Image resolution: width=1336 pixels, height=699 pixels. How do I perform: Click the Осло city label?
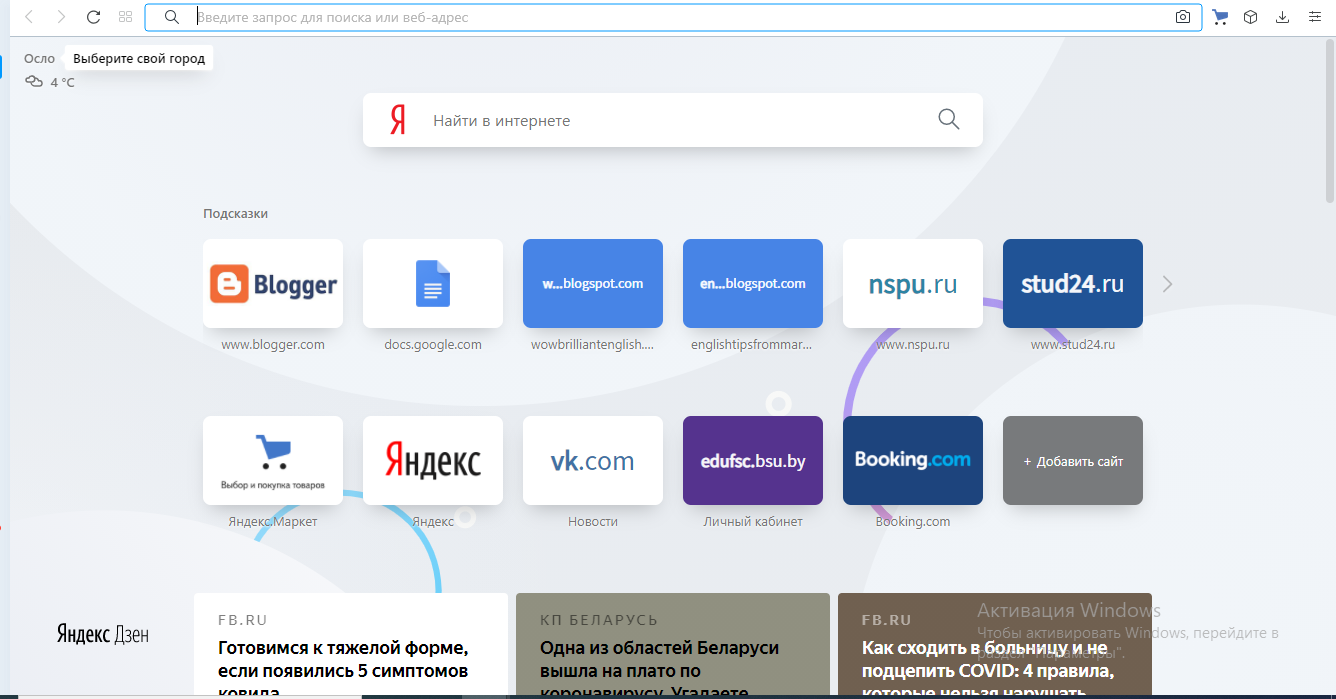[39, 58]
